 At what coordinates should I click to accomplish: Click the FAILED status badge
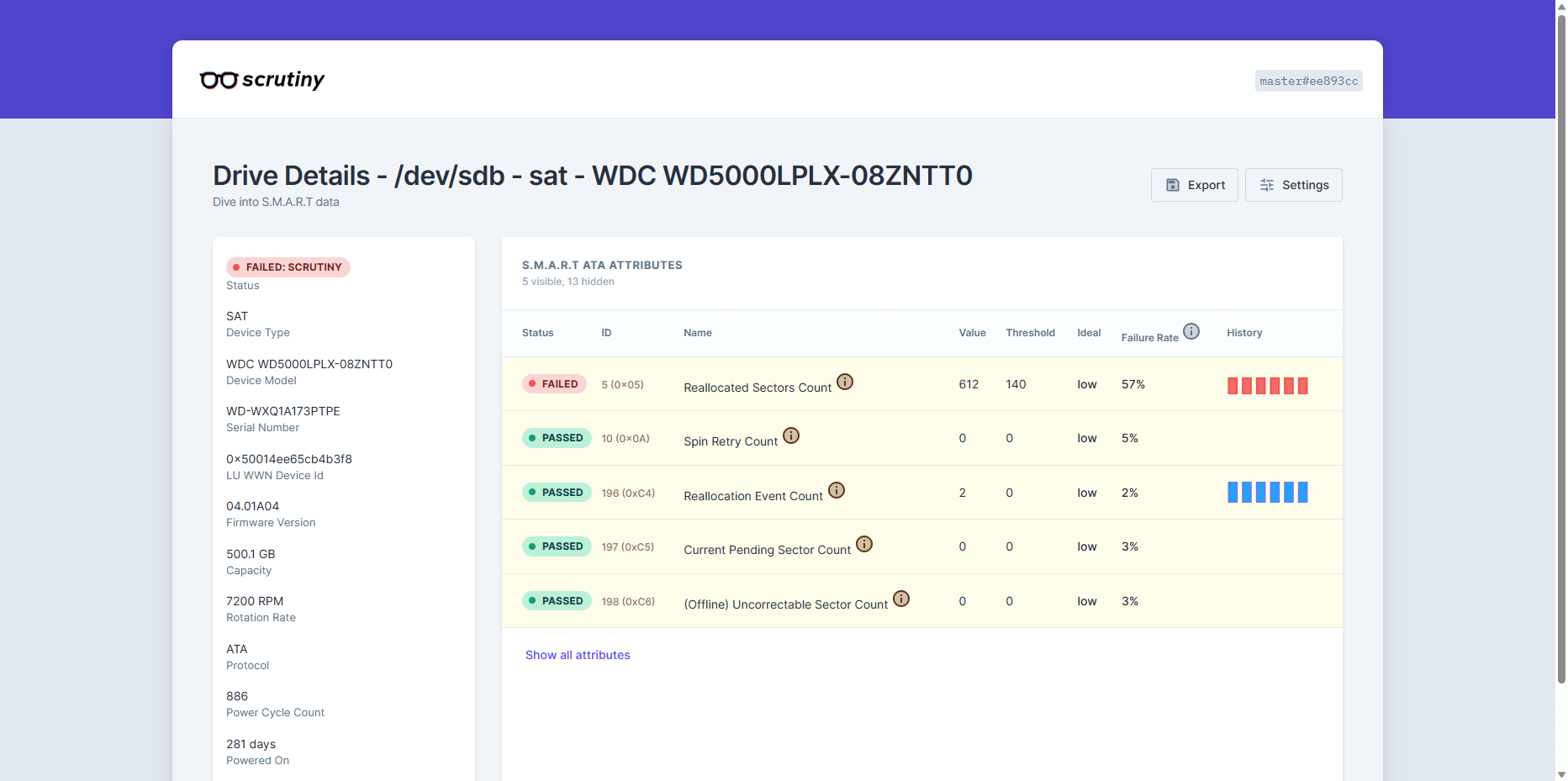554,384
